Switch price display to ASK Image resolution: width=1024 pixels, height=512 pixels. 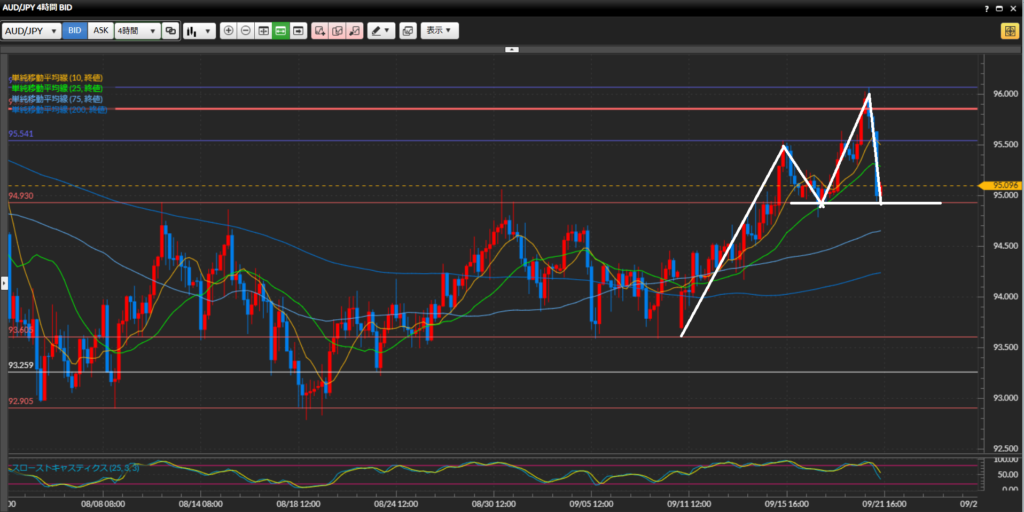click(x=101, y=31)
